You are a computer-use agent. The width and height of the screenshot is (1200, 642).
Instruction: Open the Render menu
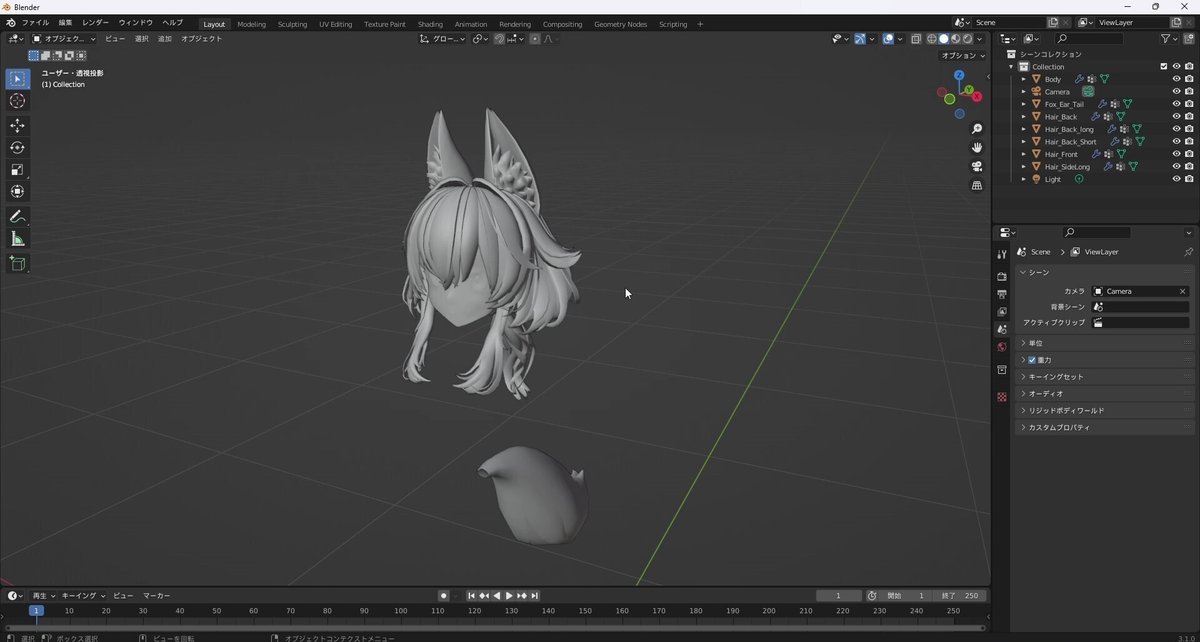pos(95,23)
